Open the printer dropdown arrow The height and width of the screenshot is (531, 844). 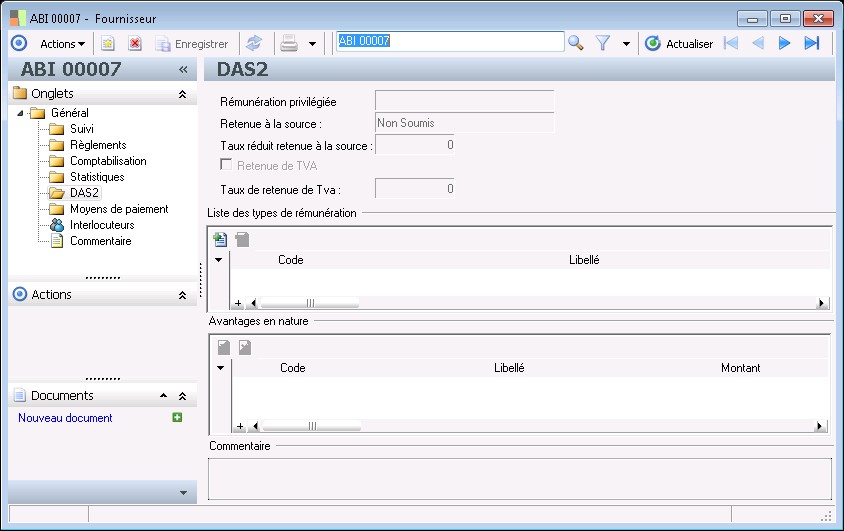coord(312,43)
